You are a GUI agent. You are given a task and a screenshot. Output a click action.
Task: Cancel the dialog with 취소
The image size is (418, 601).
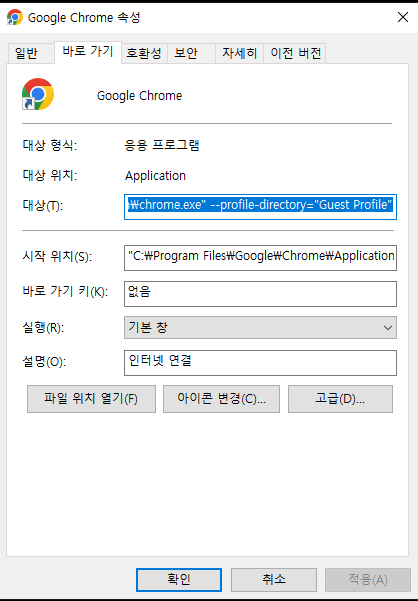(x=274, y=580)
